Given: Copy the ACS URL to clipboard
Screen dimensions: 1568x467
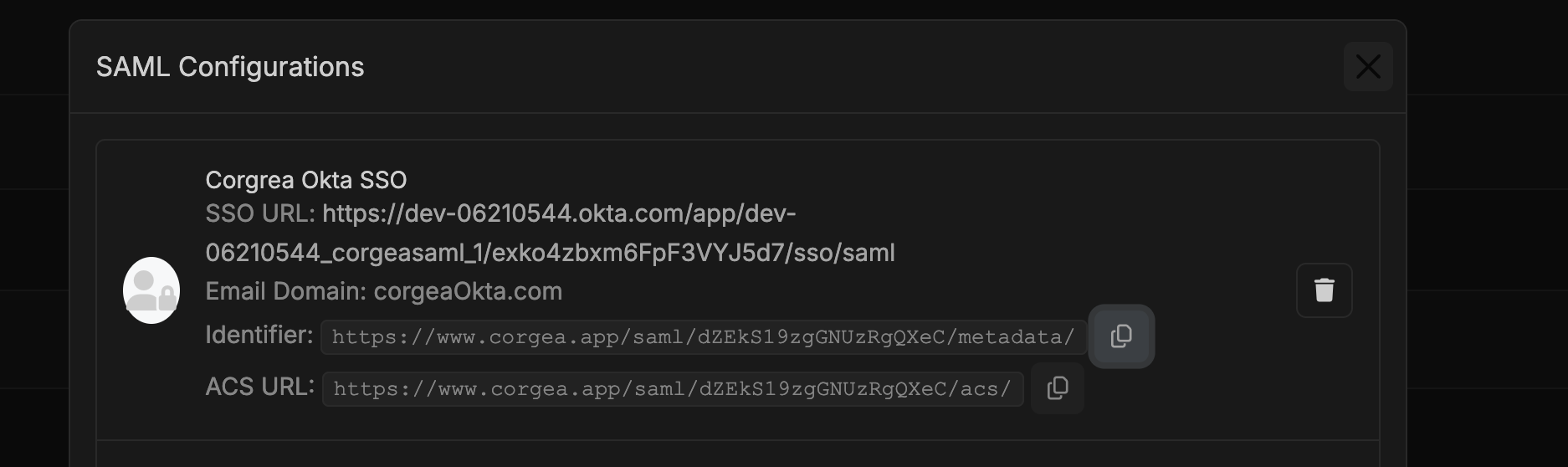Looking at the screenshot, I should [x=1058, y=388].
